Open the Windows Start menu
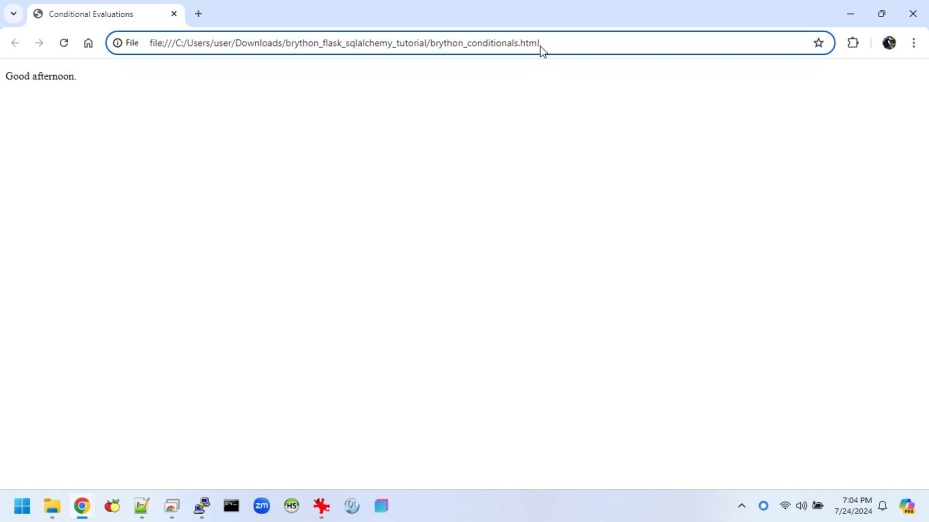Screen dimensions: 929x522 point(22,506)
